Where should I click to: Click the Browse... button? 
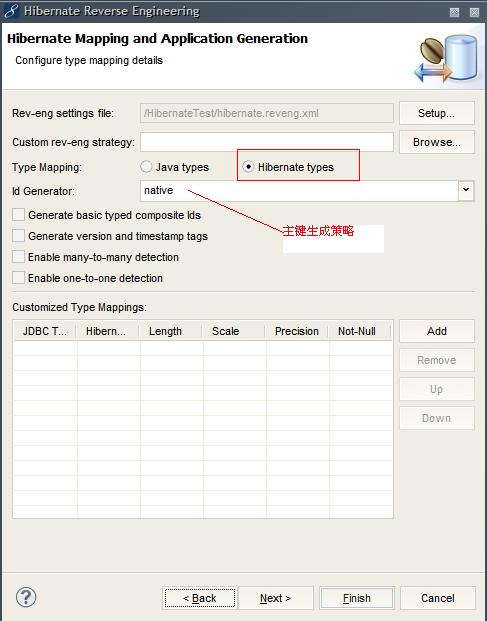(x=437, y=142)
